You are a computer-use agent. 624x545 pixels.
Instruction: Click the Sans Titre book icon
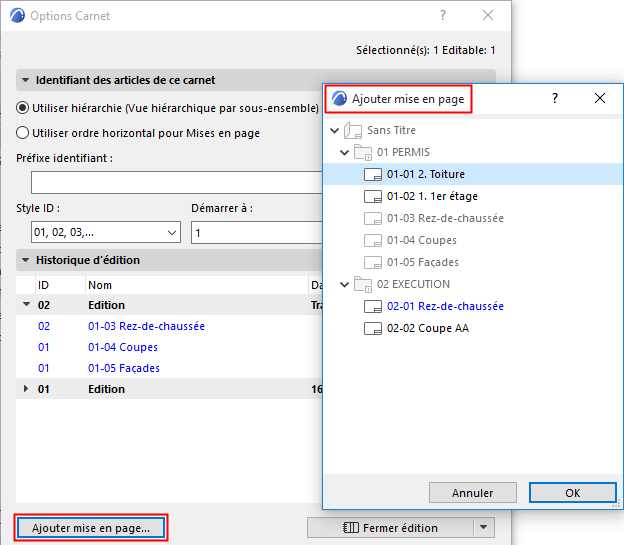click(x=353, y=130)
